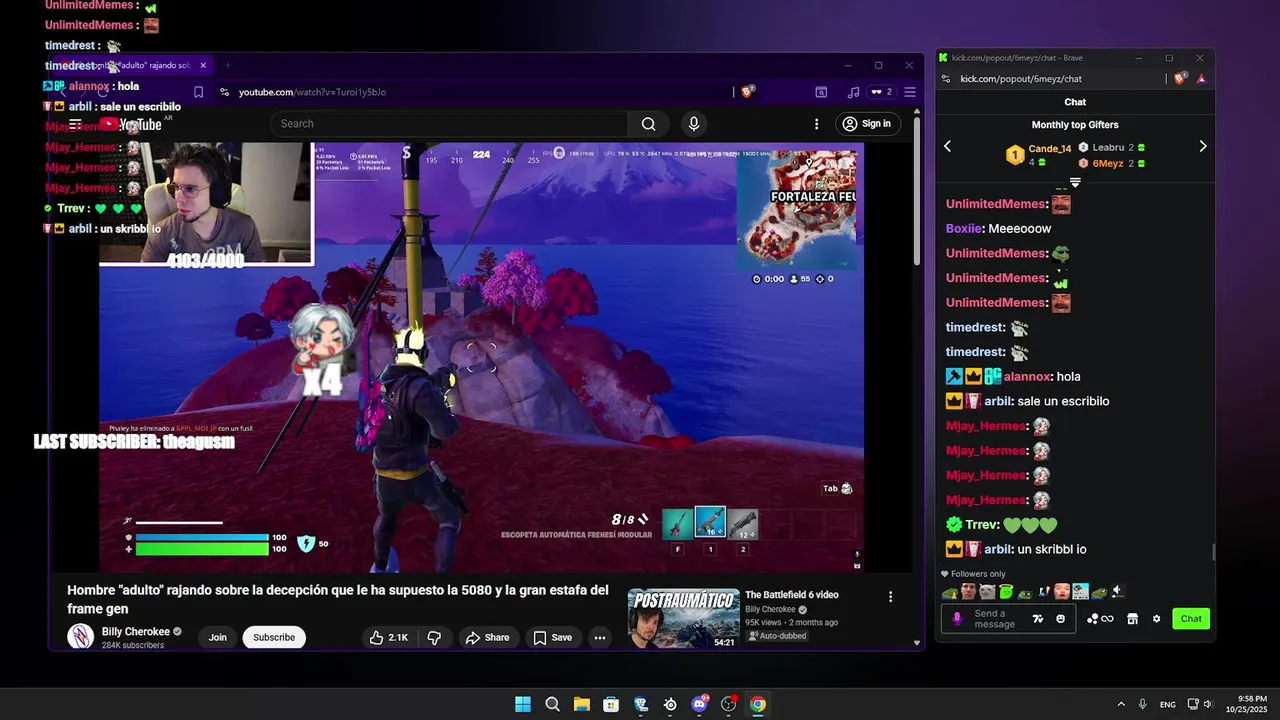Open Brave hamburger menu

point(910,92)
